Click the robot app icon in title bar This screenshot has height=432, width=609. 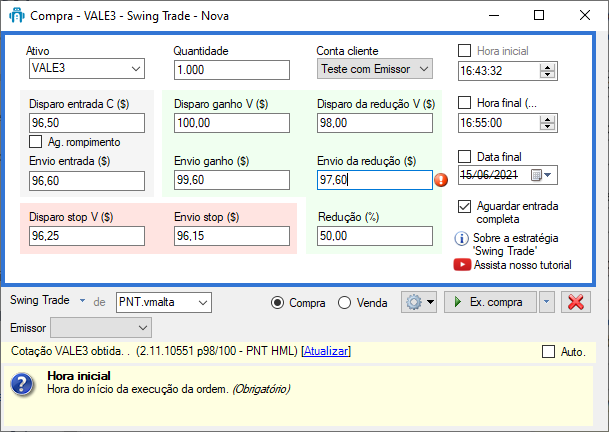(16, 16)
